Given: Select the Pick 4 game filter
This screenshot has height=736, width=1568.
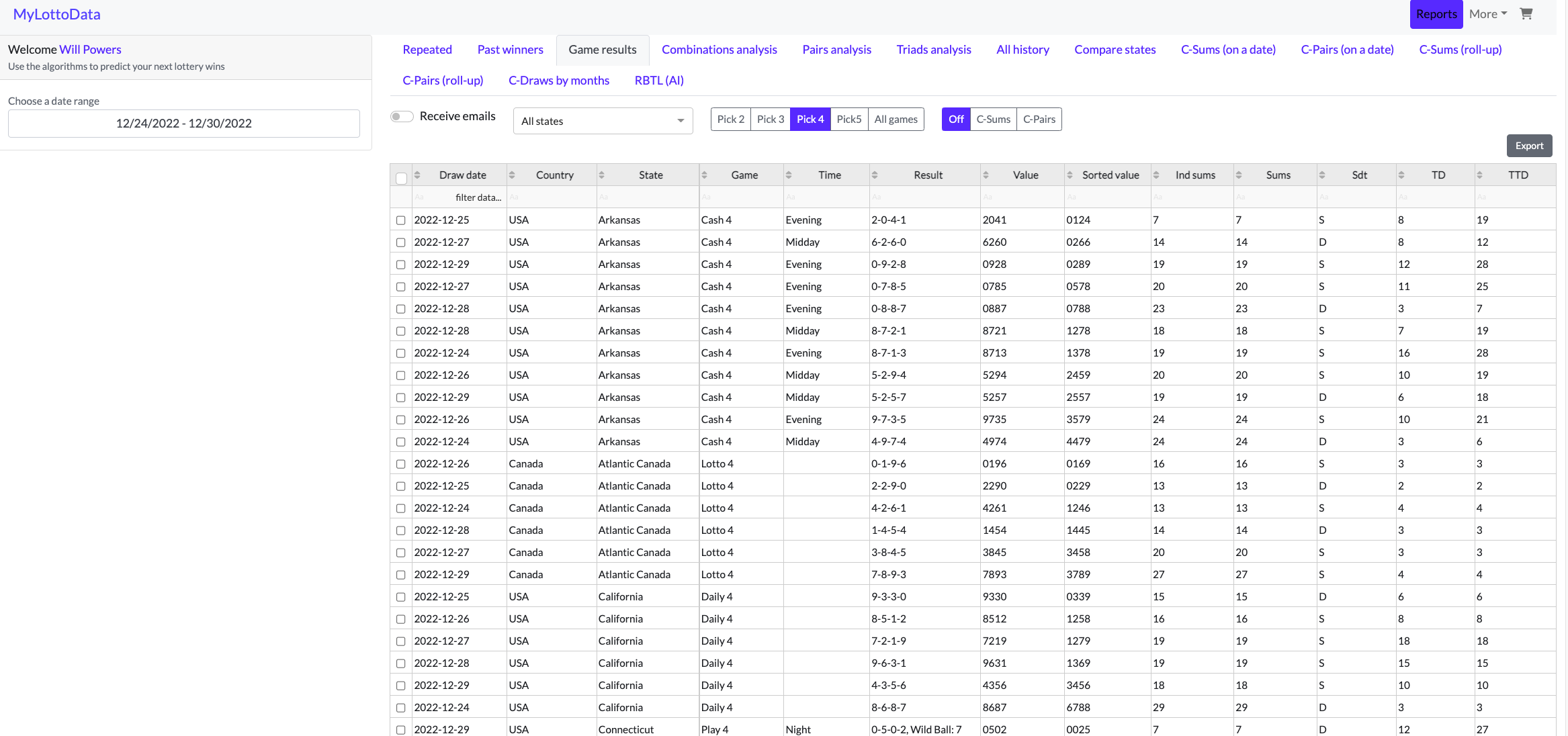Looking at the screenshot, I should [810, 120].
